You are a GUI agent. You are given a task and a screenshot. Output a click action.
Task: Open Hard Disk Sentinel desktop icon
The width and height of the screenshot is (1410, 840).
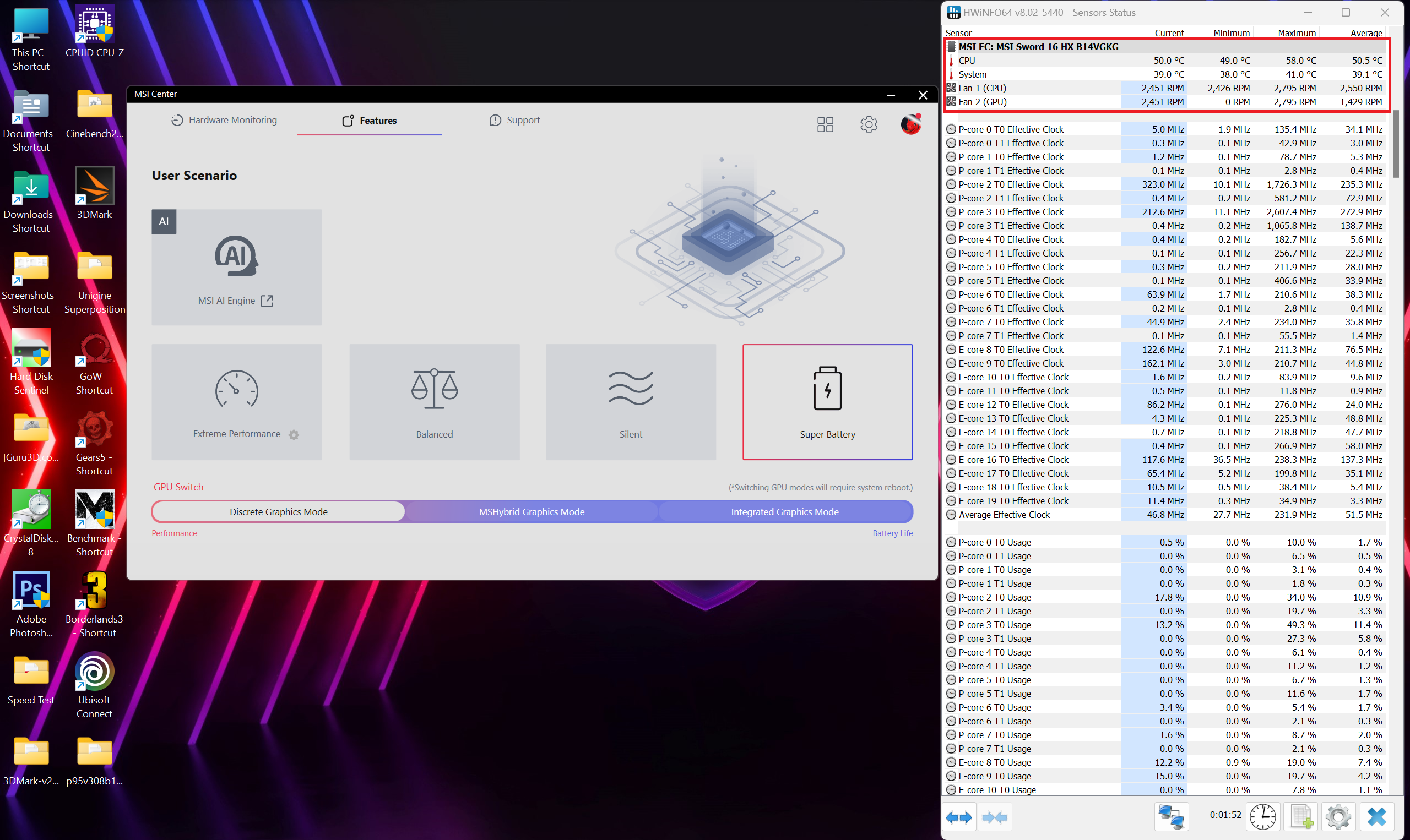click(x=31, y=362)
